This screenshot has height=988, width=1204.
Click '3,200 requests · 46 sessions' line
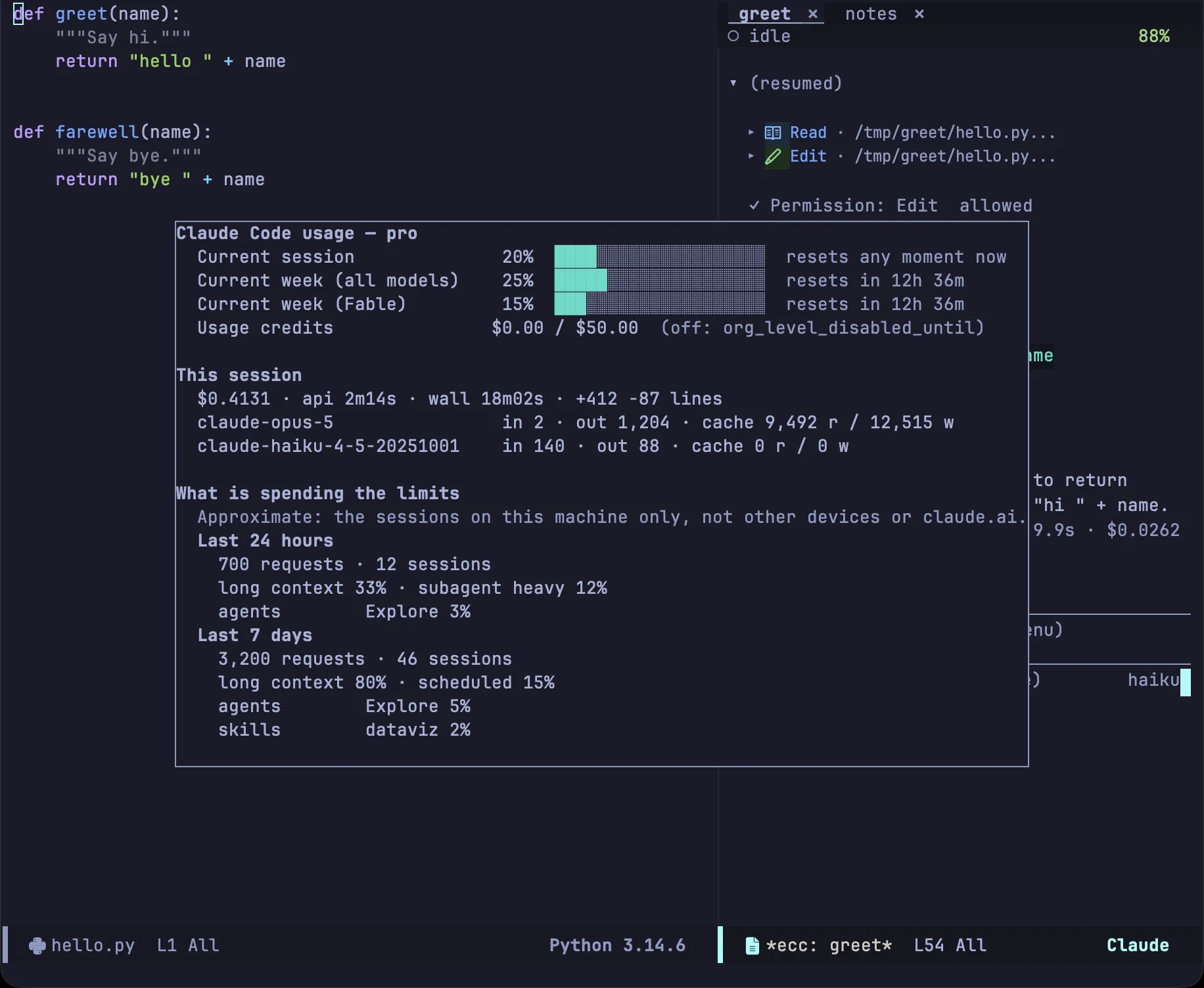(x=365, y=659)
